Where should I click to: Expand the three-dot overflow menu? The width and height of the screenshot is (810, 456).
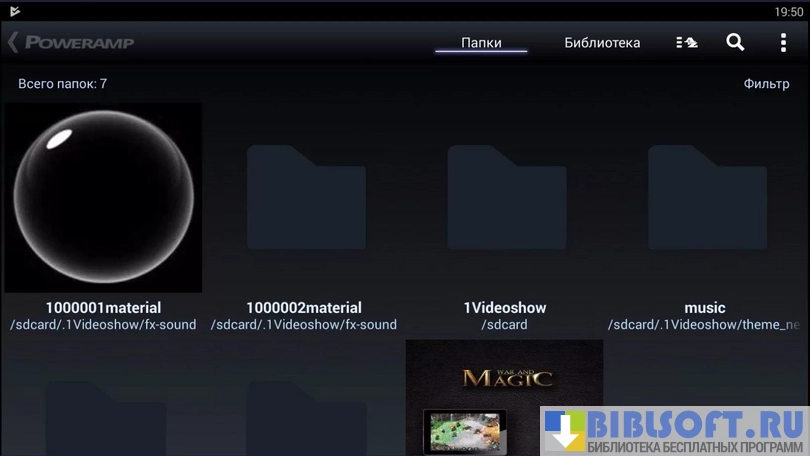point(783,43)
